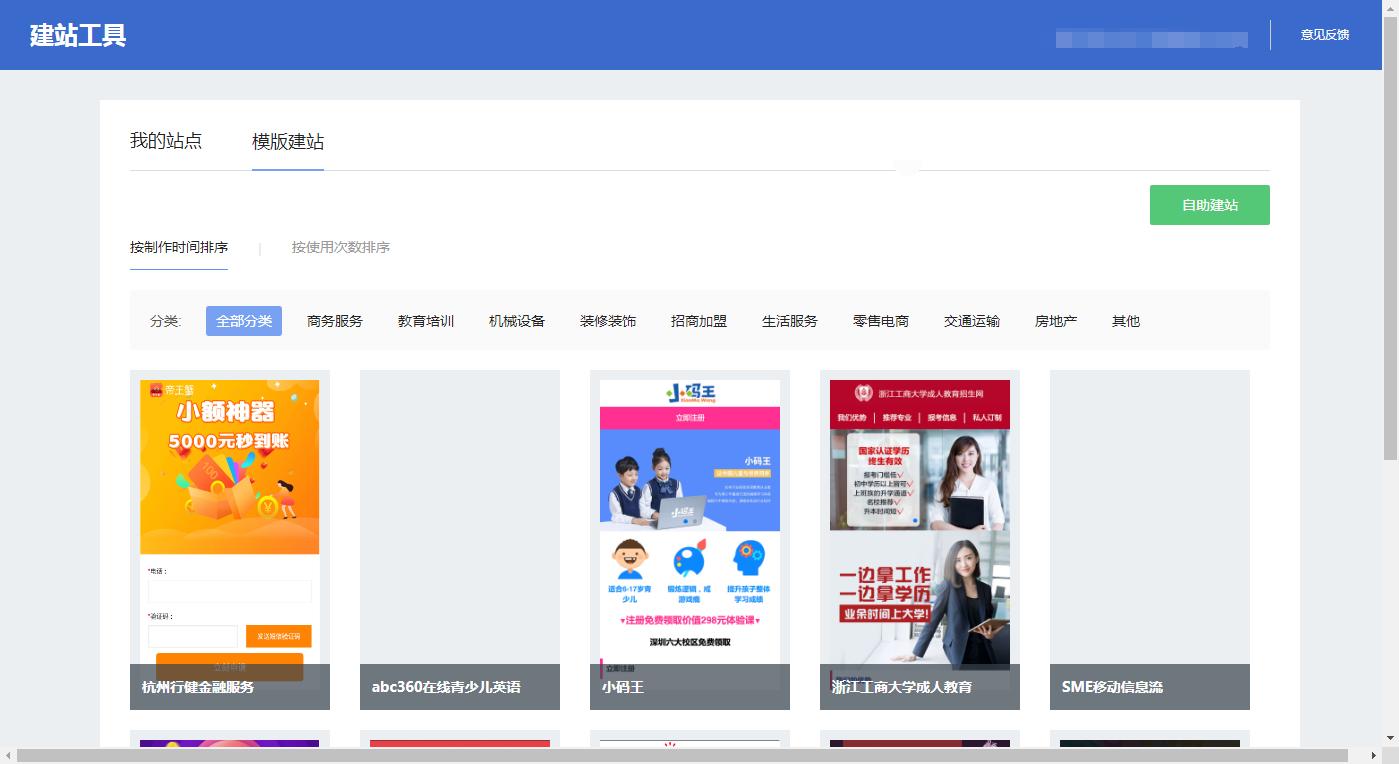The width and height of the screenshot is (1399, 764).
Task: Open the 意见反馈 link
Action: 1324,34
